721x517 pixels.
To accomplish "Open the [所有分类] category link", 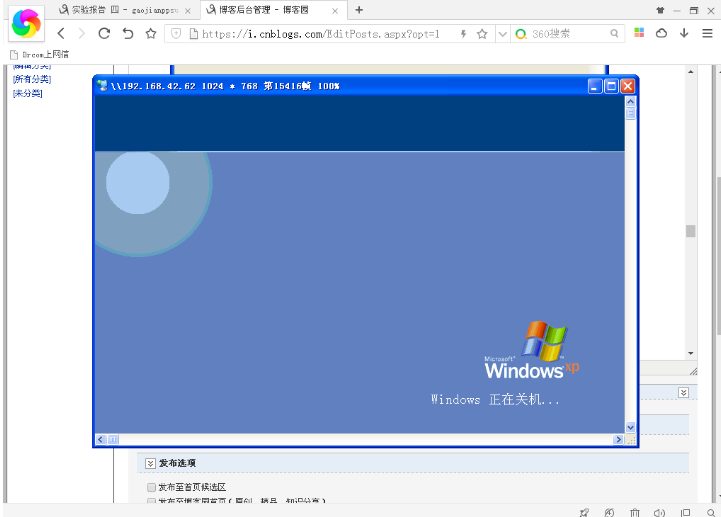I will (x=32, y=79).
